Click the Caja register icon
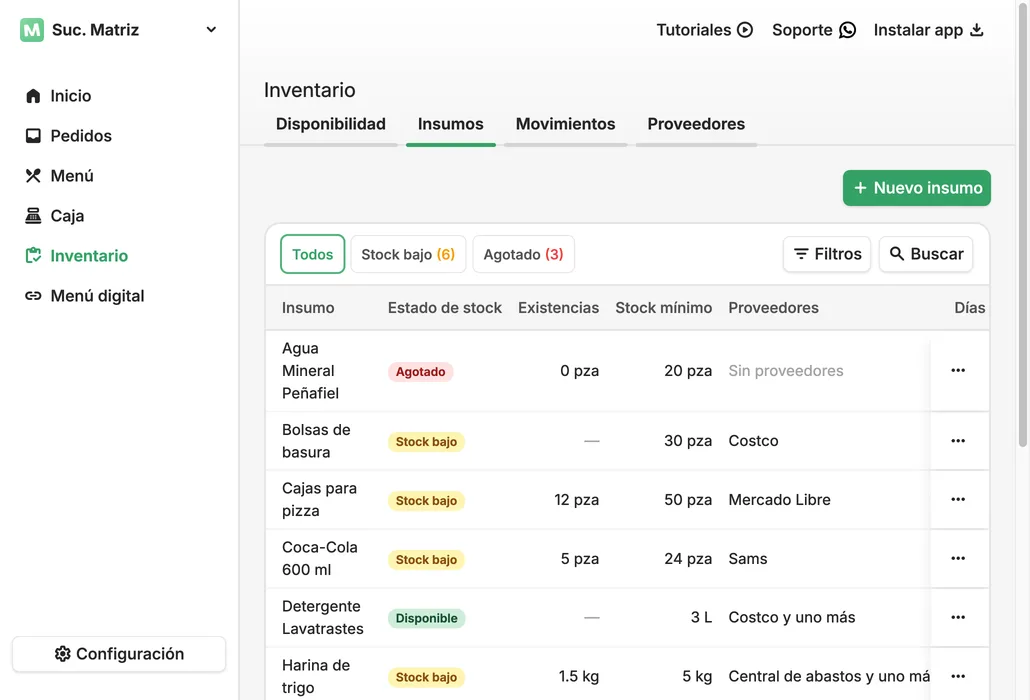Image resolution: width=1030 pixels, height=700 pixels. [x=33, y=216]
